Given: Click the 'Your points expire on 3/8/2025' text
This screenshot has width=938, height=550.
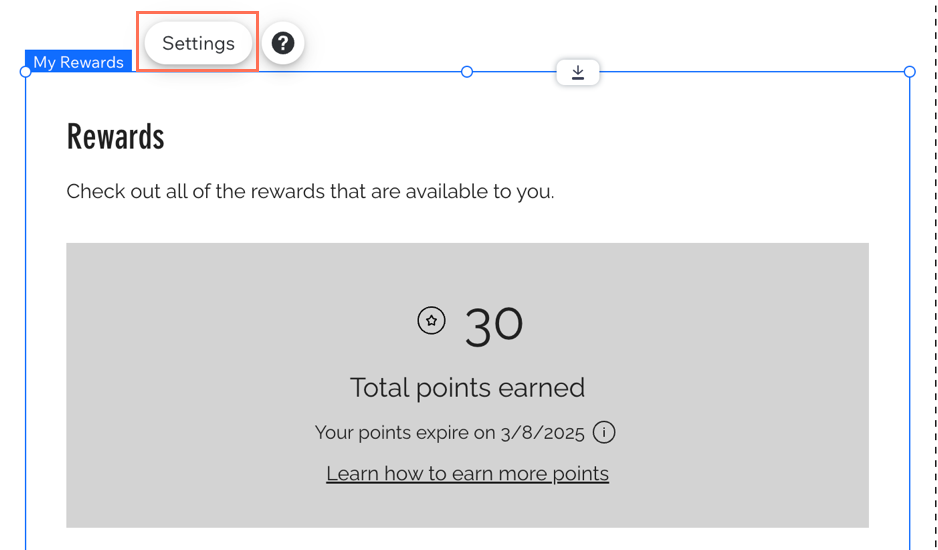Looking at the screenshot, I should [x=450, y=433].
